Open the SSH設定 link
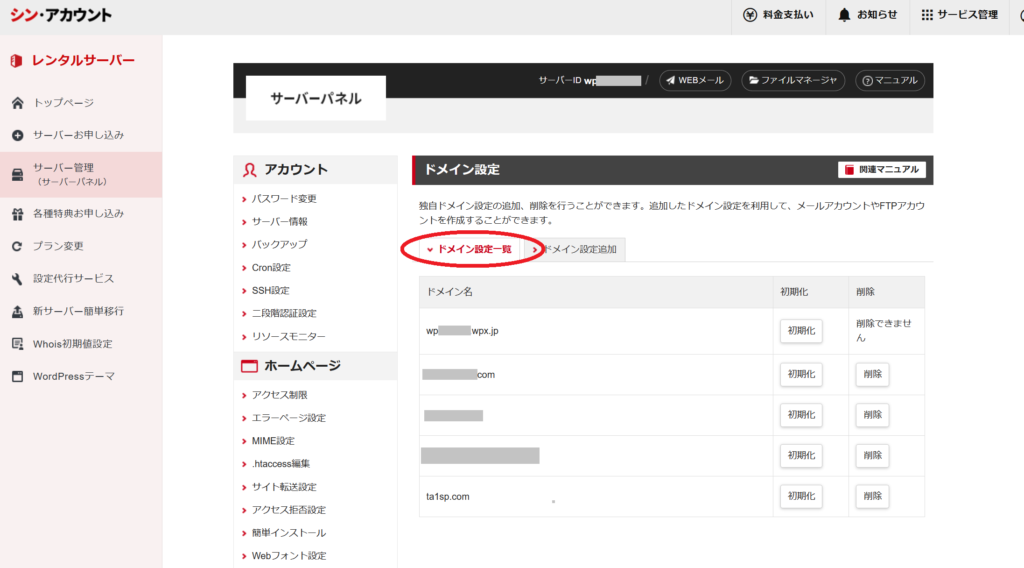Screen dimensions: 1024x568 point(270,291)
